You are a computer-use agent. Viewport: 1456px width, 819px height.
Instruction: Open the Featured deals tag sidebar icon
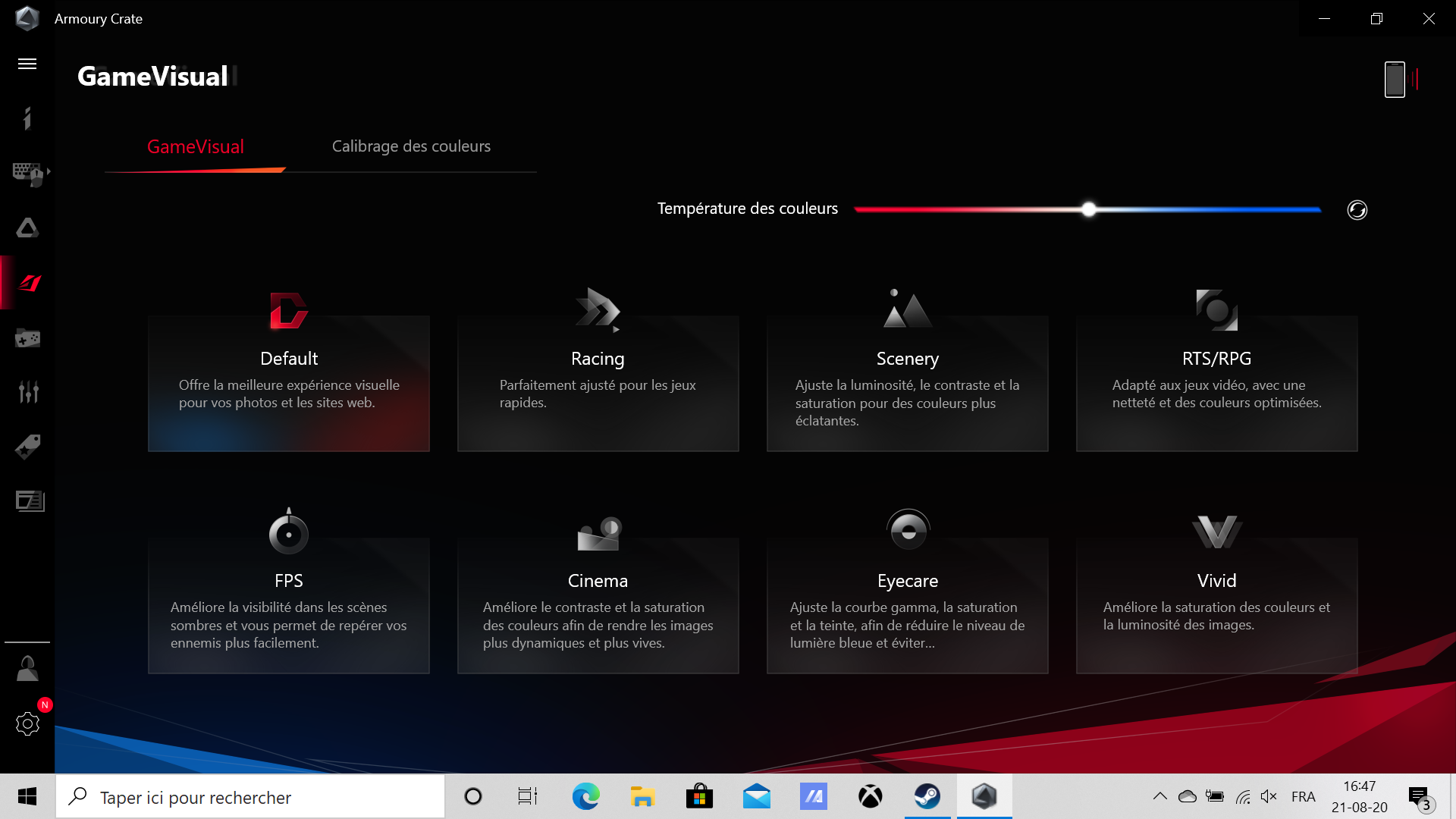coord(27,447)
